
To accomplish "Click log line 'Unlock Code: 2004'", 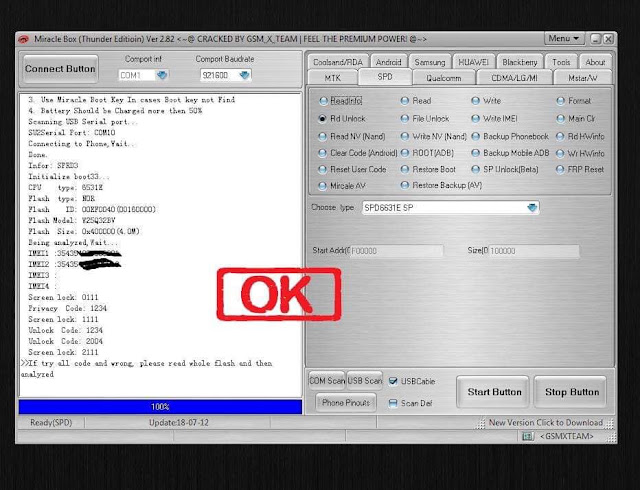I will [x=65, y=341].
